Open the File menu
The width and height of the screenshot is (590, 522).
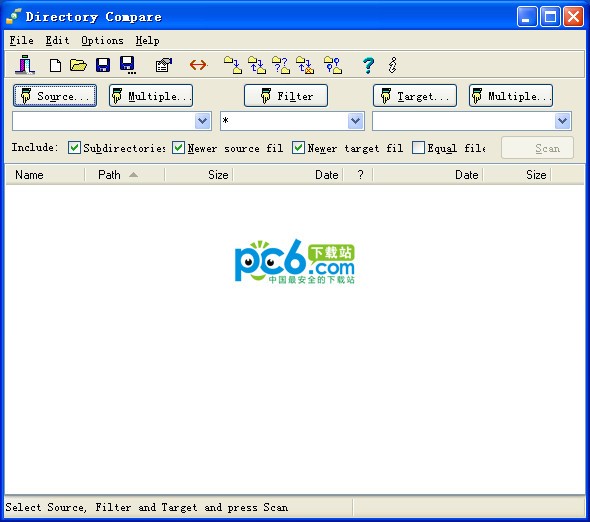[x=21, y=40]
